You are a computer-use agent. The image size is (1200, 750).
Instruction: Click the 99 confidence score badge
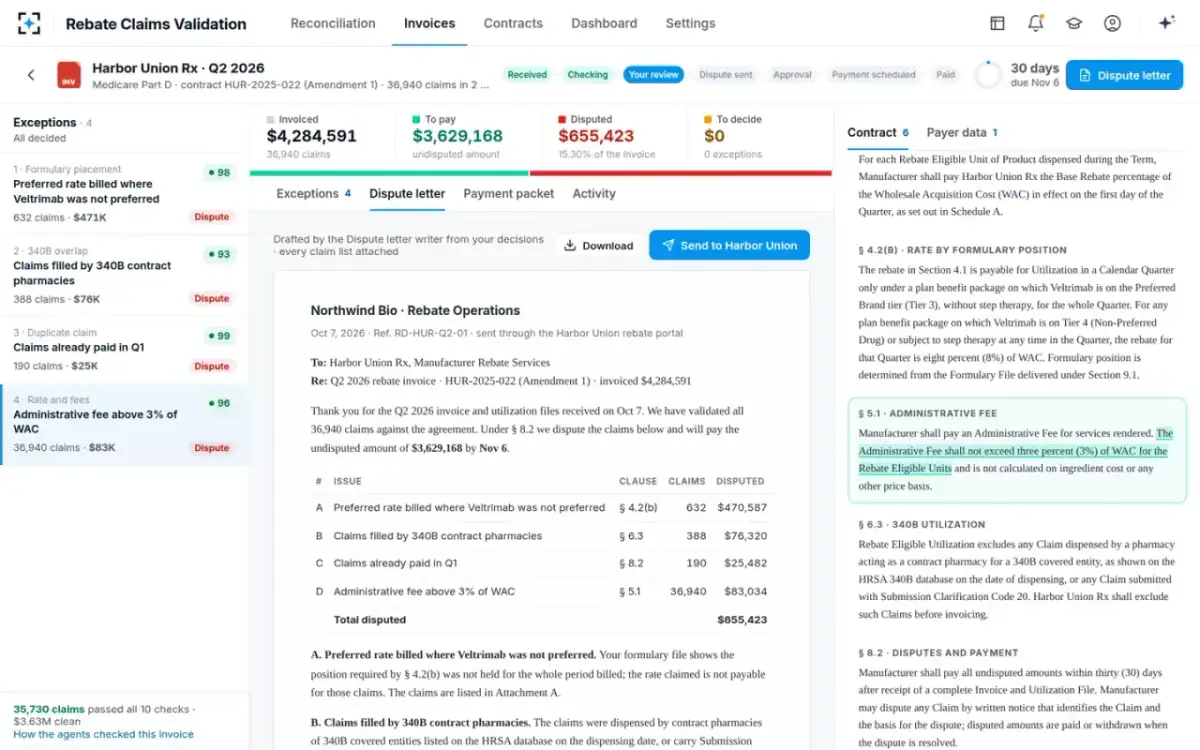point(219,336)
